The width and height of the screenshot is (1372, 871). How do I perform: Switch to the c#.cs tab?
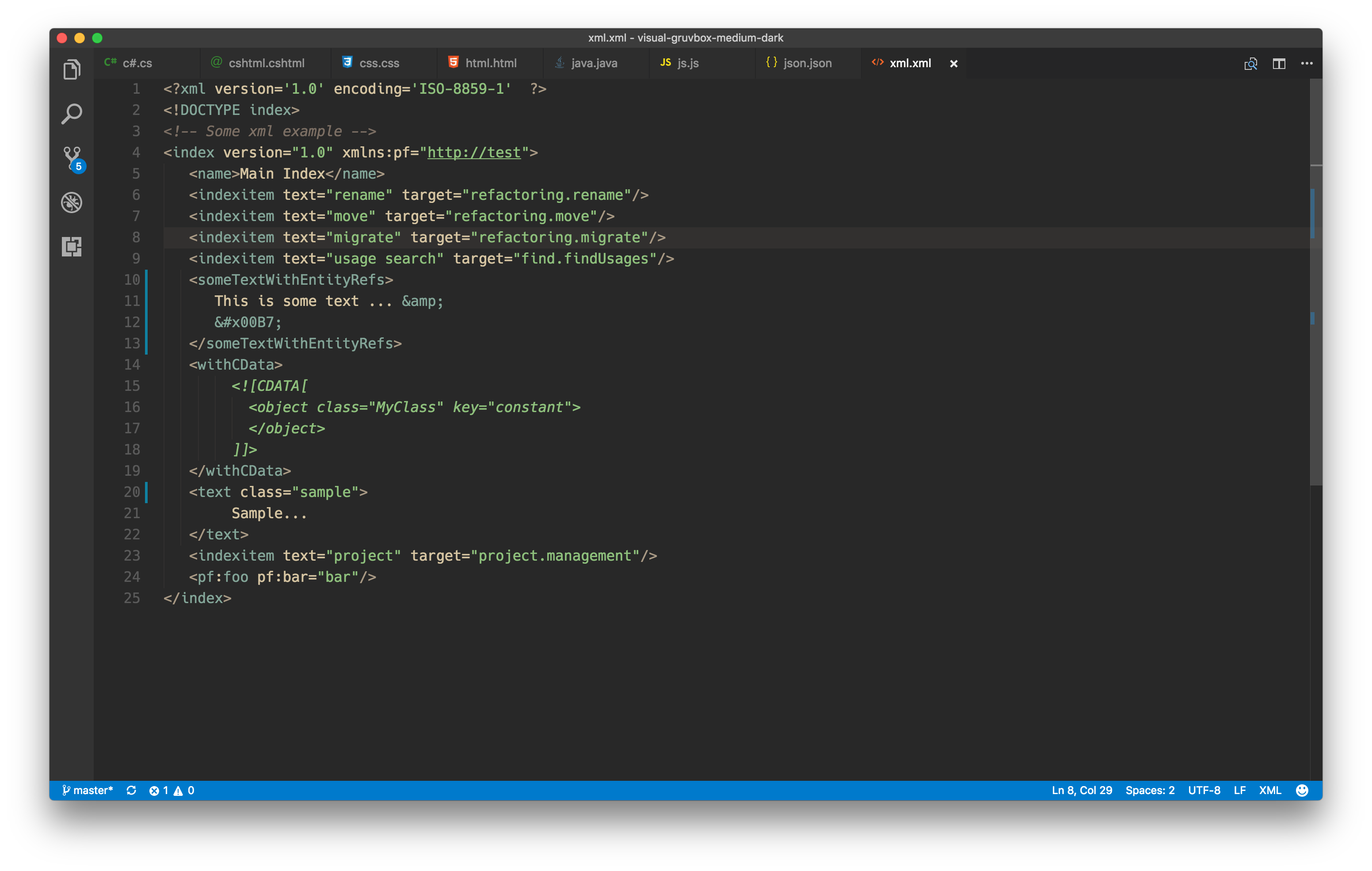(137, 63)
